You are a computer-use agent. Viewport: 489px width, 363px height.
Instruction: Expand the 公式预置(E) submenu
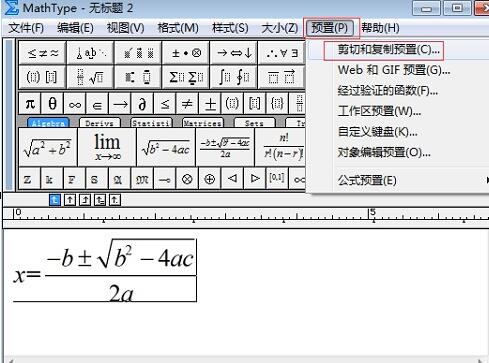click(x=367, y=180)
